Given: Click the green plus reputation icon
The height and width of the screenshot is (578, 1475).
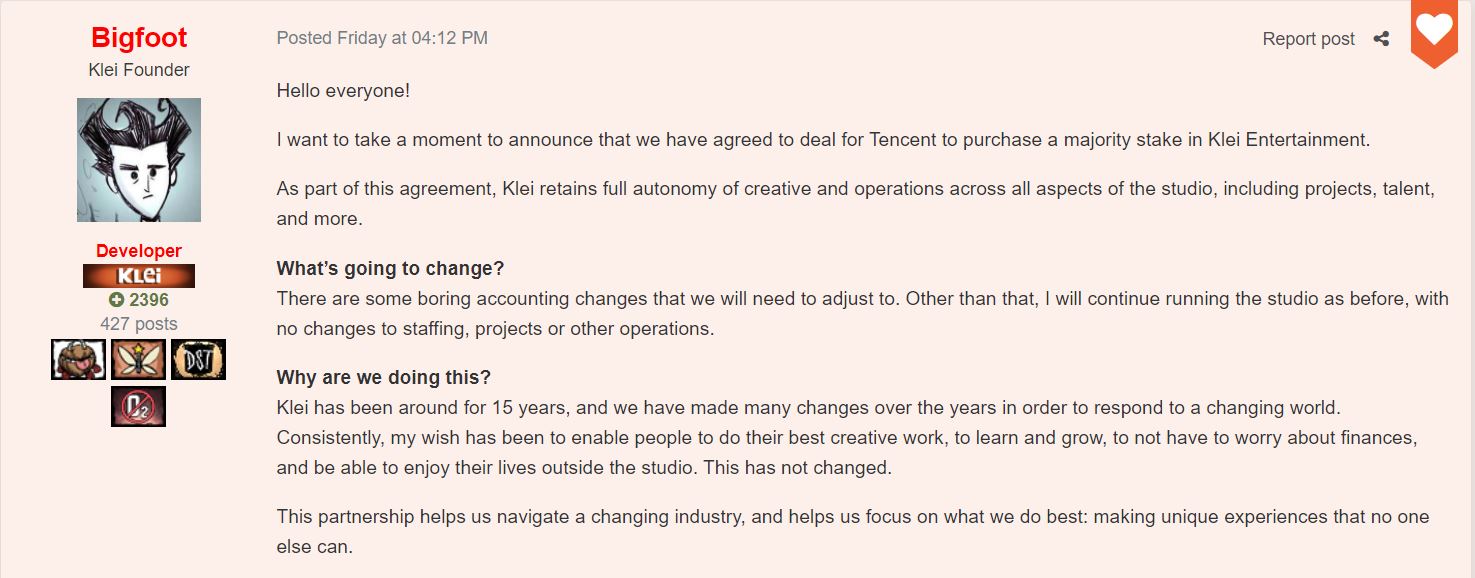Looking at the screenshot, I should (x=116, y=300).
